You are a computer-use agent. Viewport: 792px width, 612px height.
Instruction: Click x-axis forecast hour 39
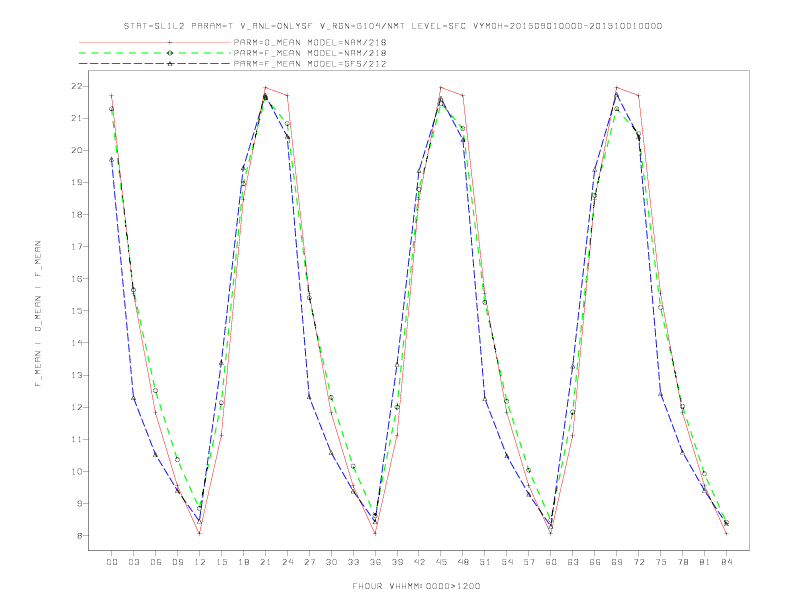click(x=397, y=562)
